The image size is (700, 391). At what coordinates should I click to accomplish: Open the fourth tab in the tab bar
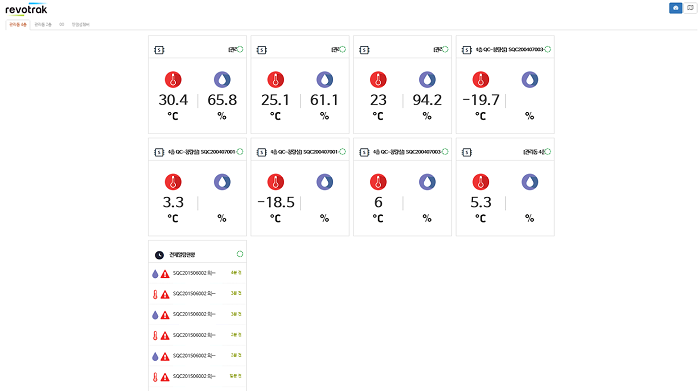(80, 25)
